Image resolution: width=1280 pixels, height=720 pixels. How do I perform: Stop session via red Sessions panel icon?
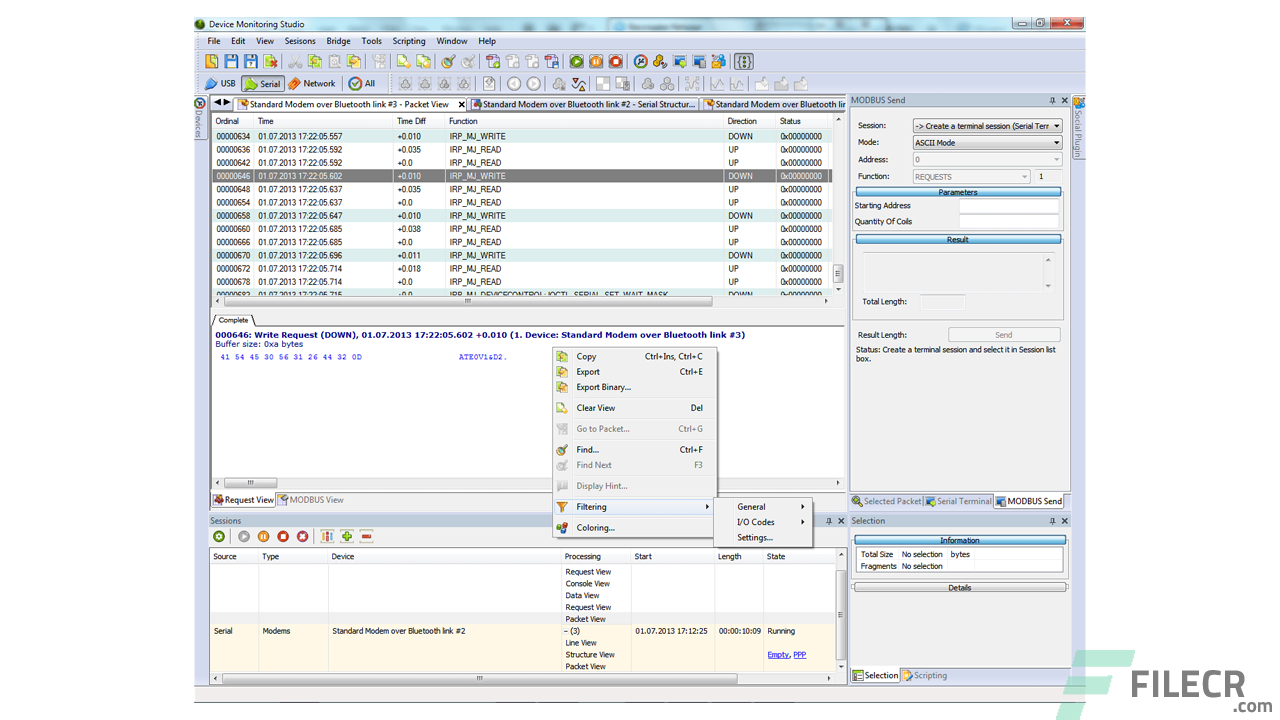283,537
